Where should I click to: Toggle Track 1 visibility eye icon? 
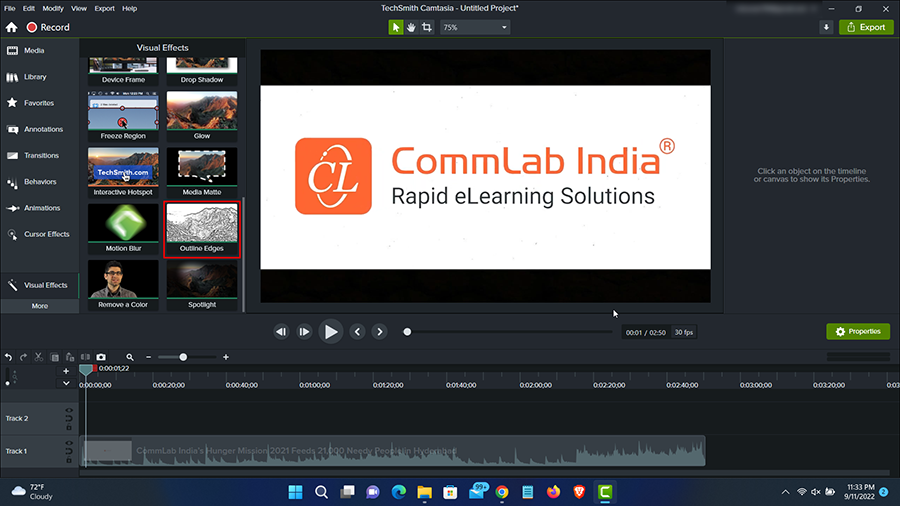tap(69, 443)
